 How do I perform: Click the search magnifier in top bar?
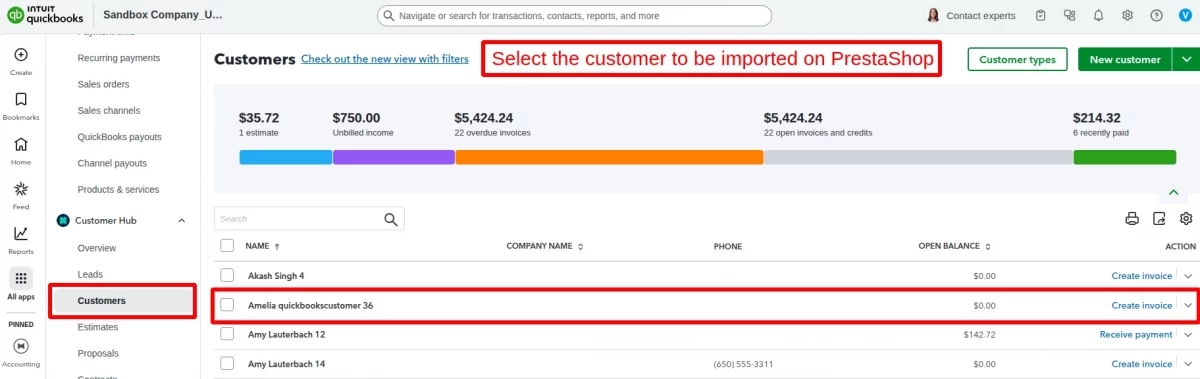tap(388, 16)
